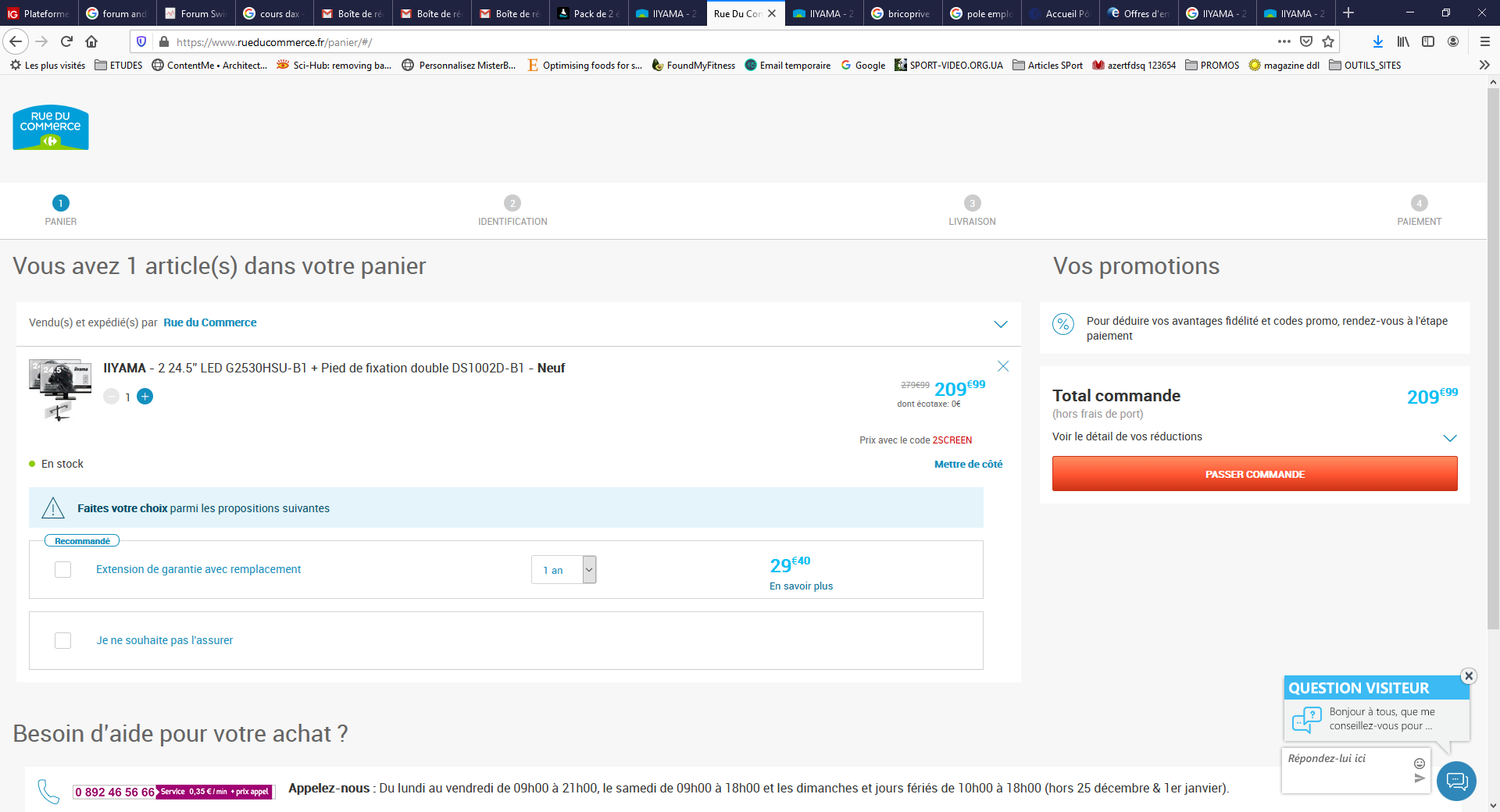This screenshot has height=812, width=1500.
Task: Bookmark this page with the star
Action: click(1328, 41)
